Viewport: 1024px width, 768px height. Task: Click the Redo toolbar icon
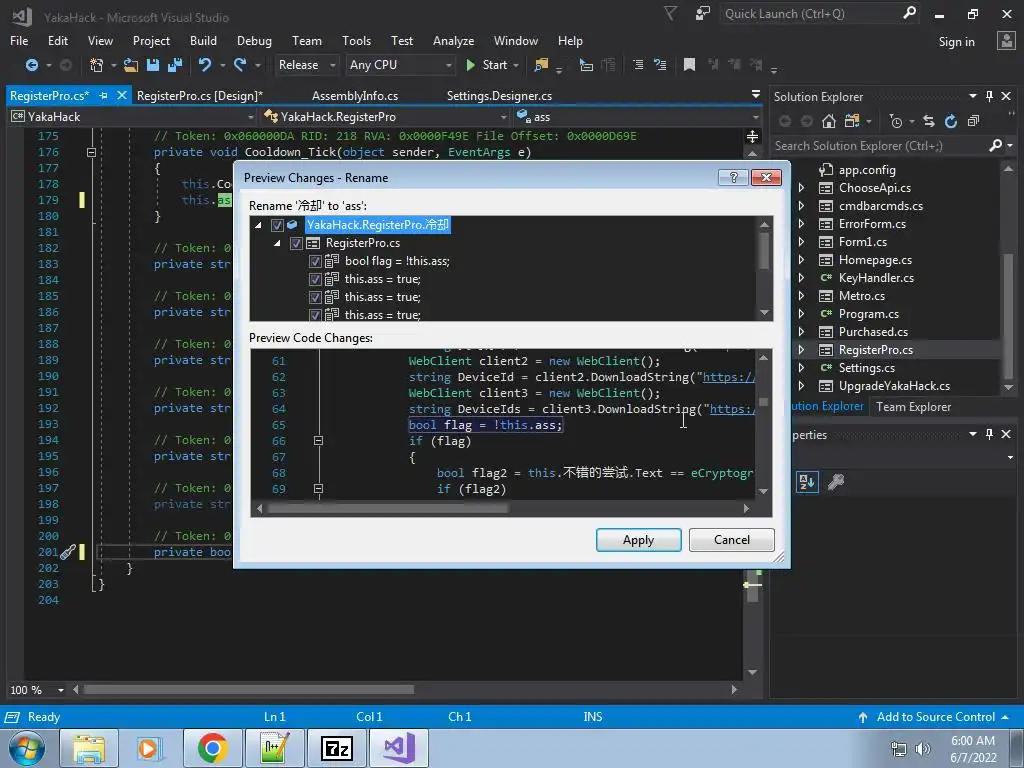tap(240, 65)
